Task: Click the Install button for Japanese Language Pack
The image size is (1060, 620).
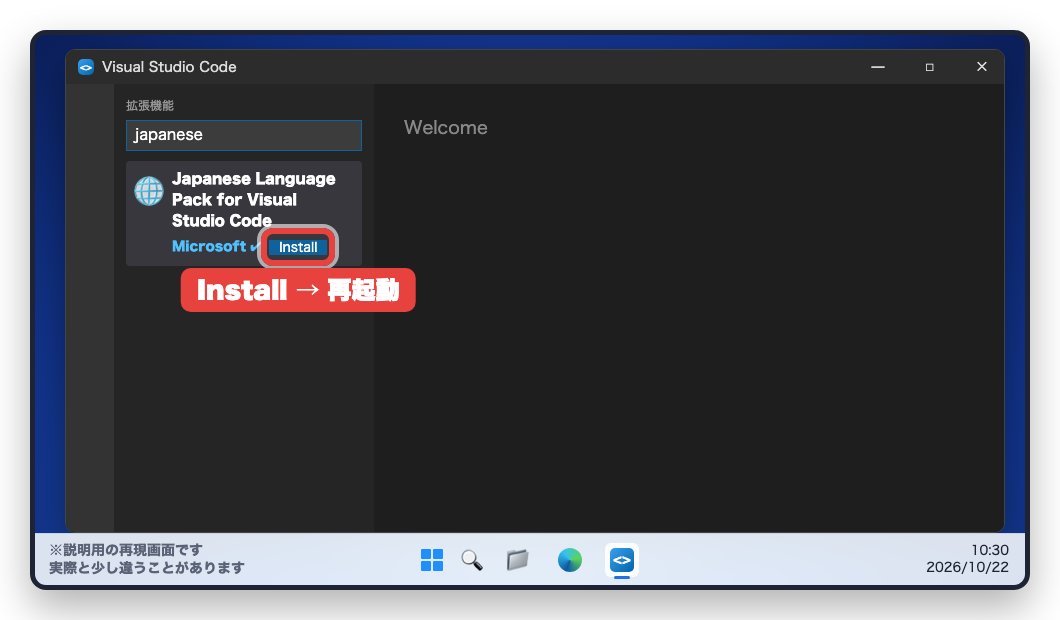Action: (x=298, y=247)
